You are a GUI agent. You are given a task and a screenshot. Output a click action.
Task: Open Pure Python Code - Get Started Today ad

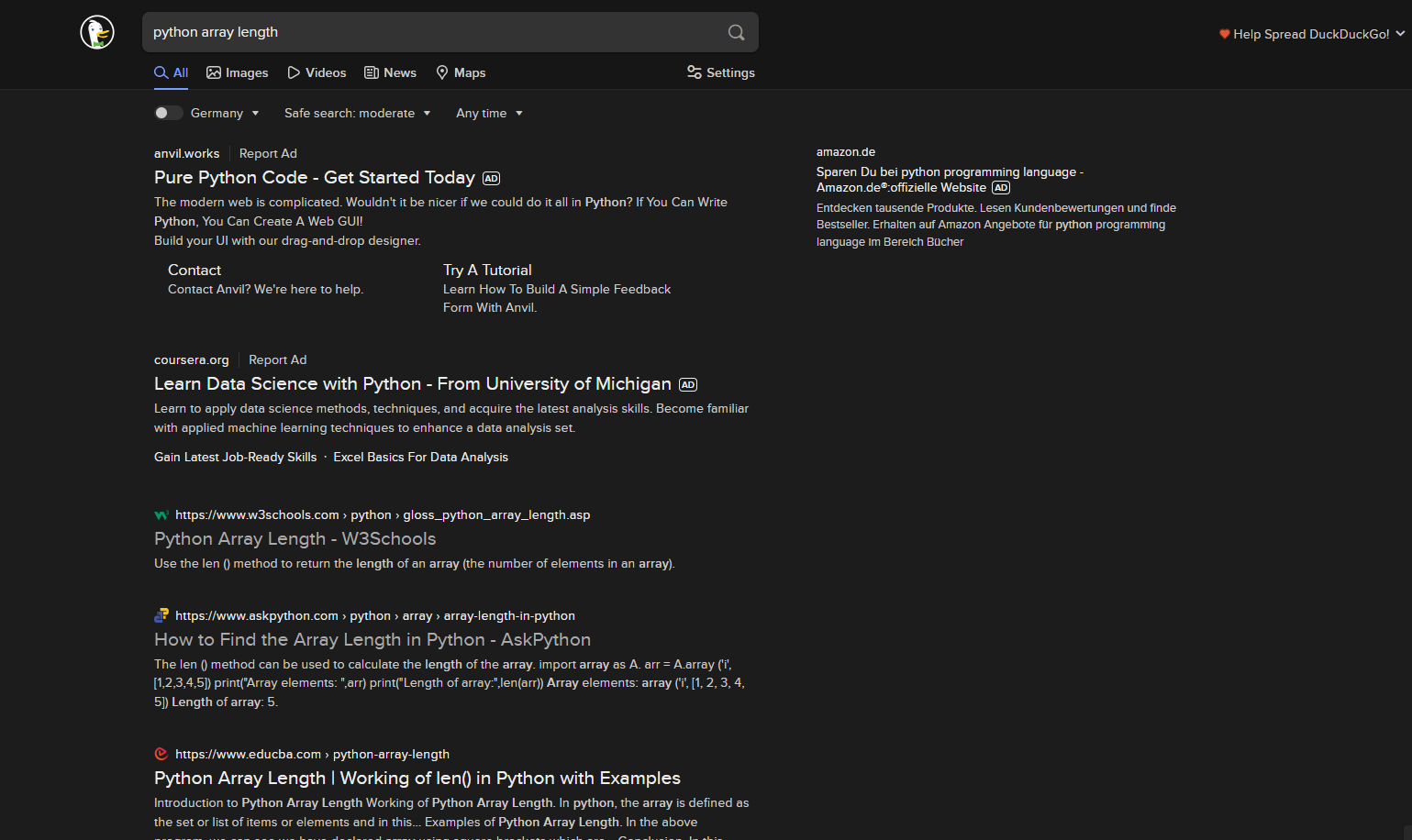click(315, 177)
